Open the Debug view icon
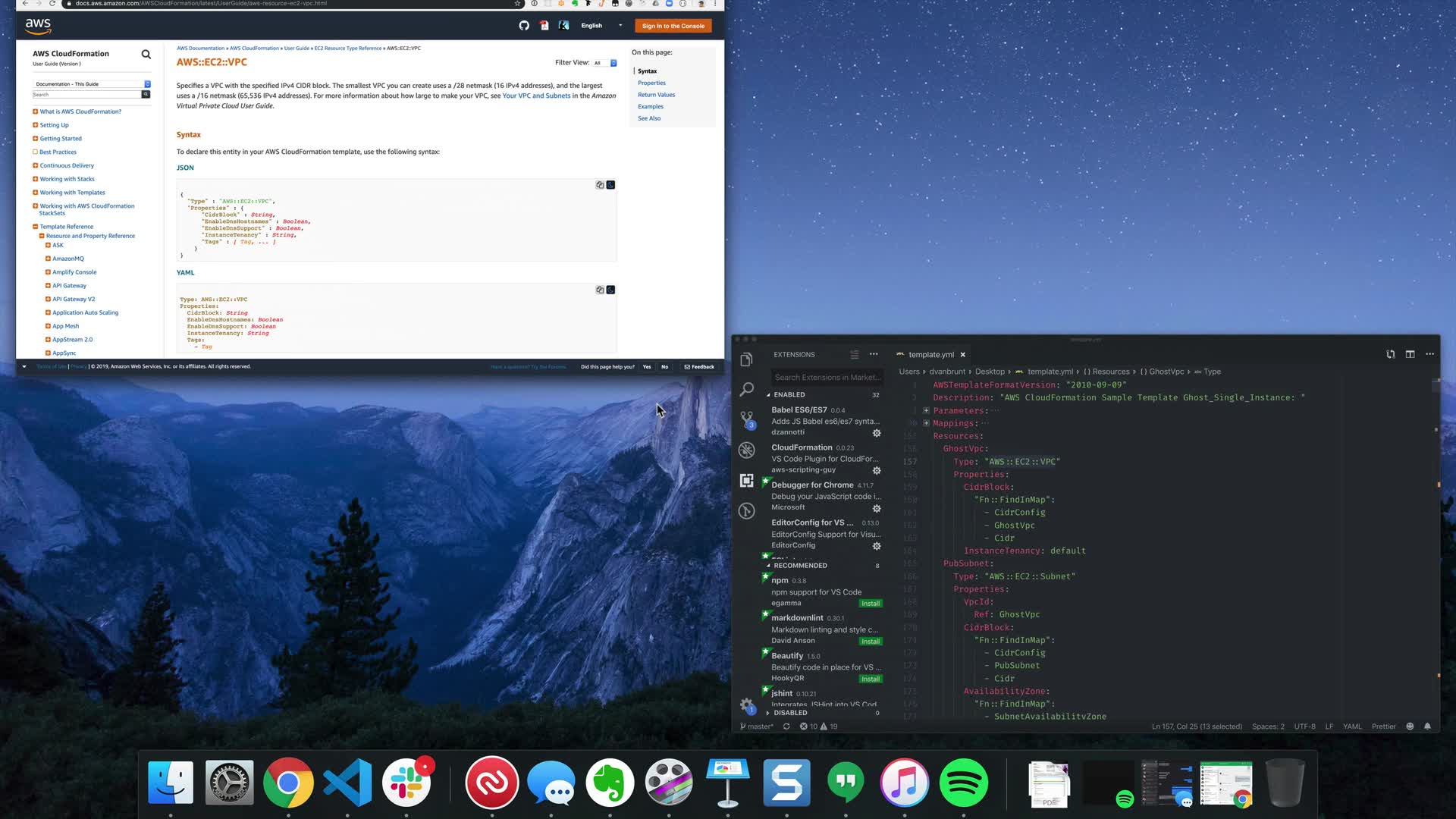Viewport: 1456px width, 819px height. coord(746,450)
